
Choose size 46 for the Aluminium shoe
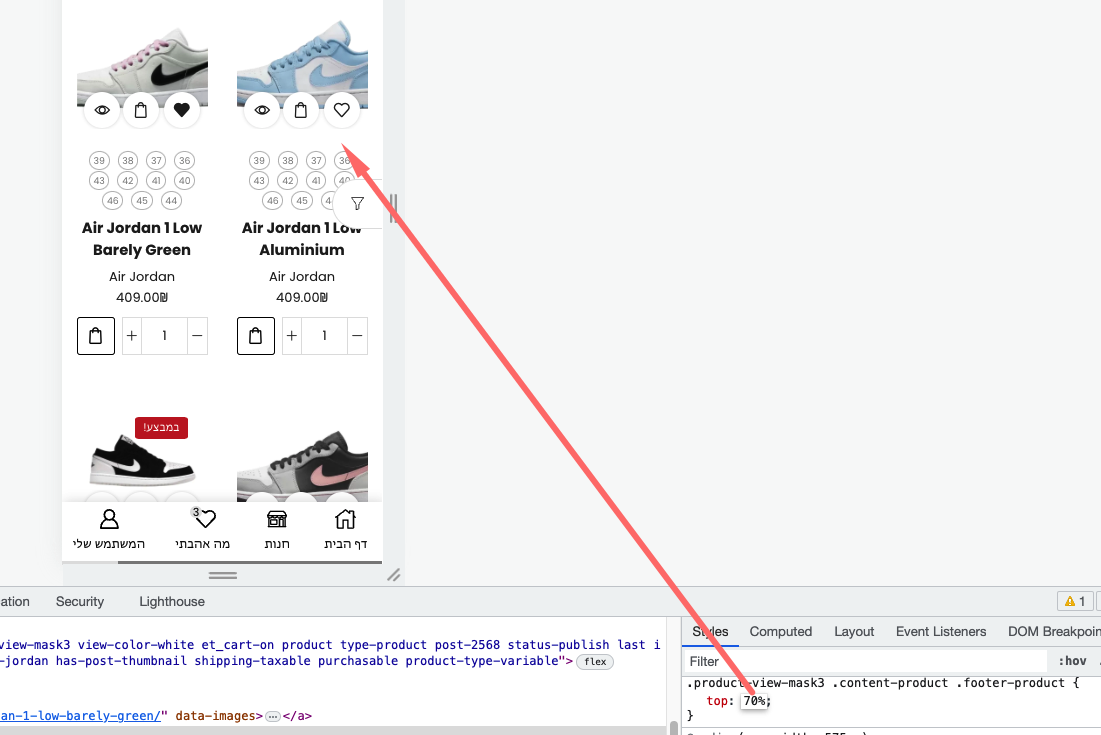pos(273,201)
